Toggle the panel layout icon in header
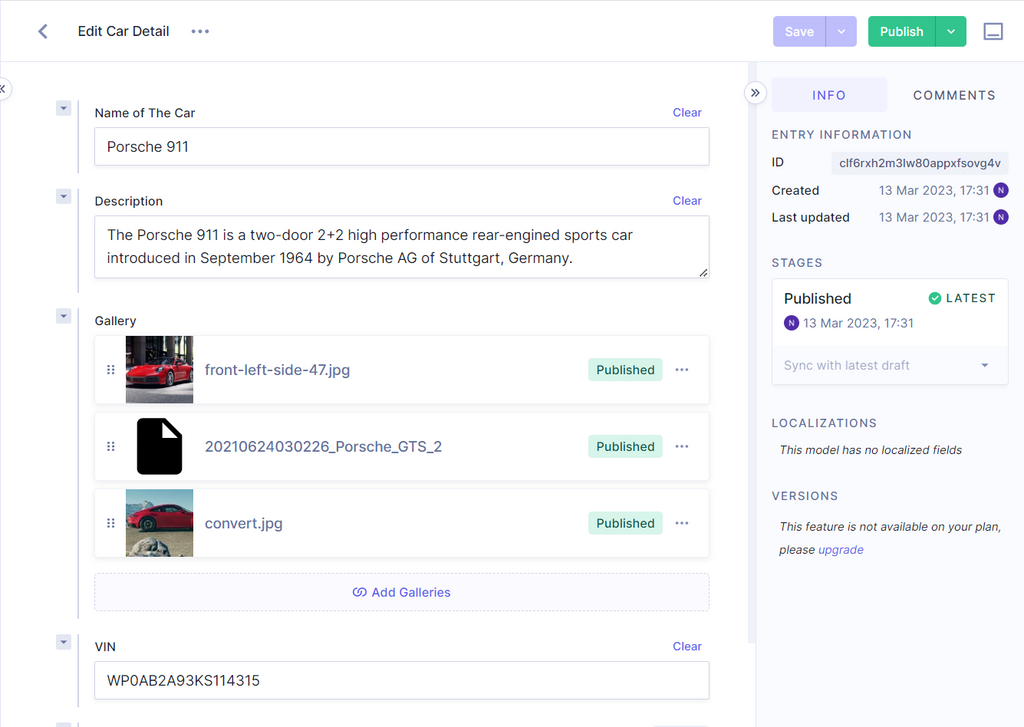Image resolution: width=1024 pixels, height=727 pixels. 993,31
